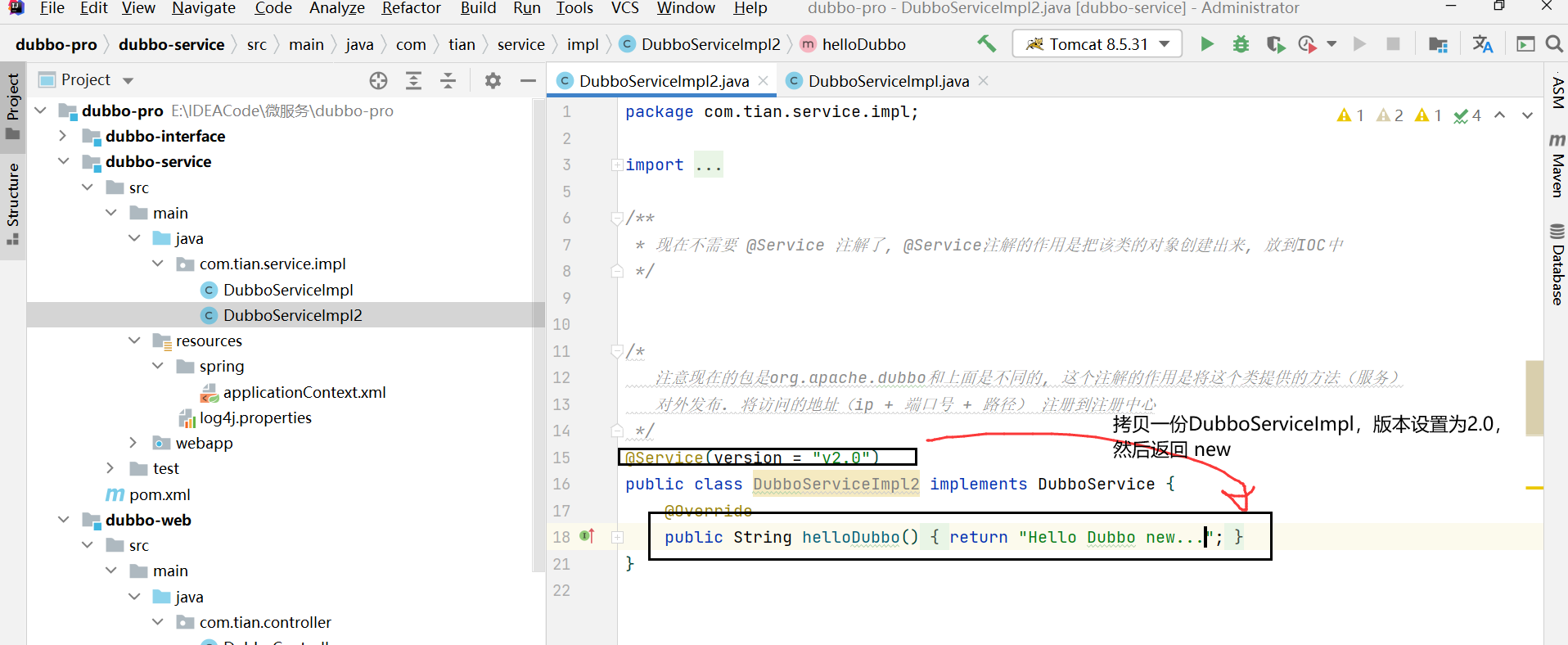Viewport: 1568px width, 645px height.
Task: Collapse the dubbo-web module
Action: pyautogui.click(x=64, y=520)
